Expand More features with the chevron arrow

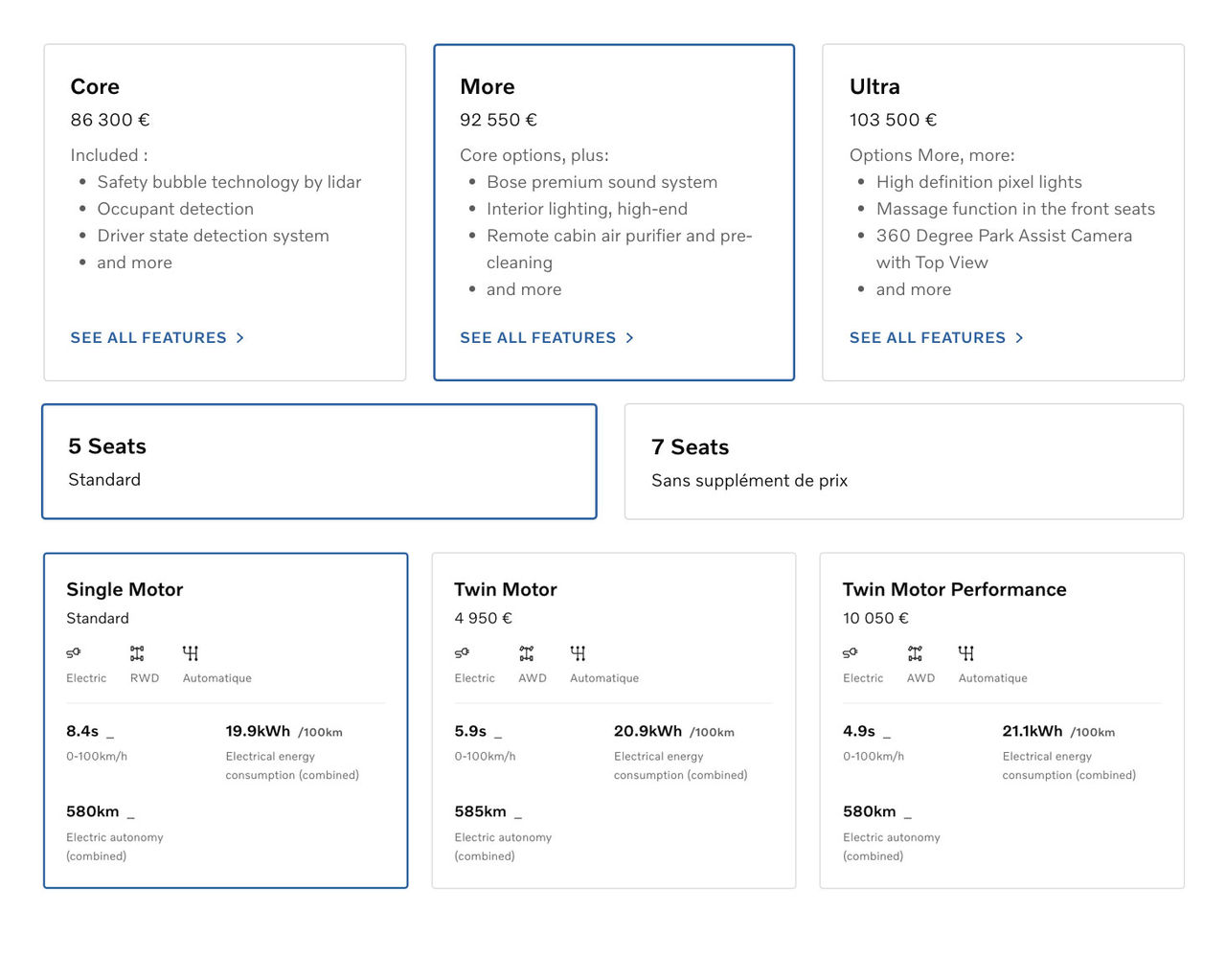(x=630, y=338)
